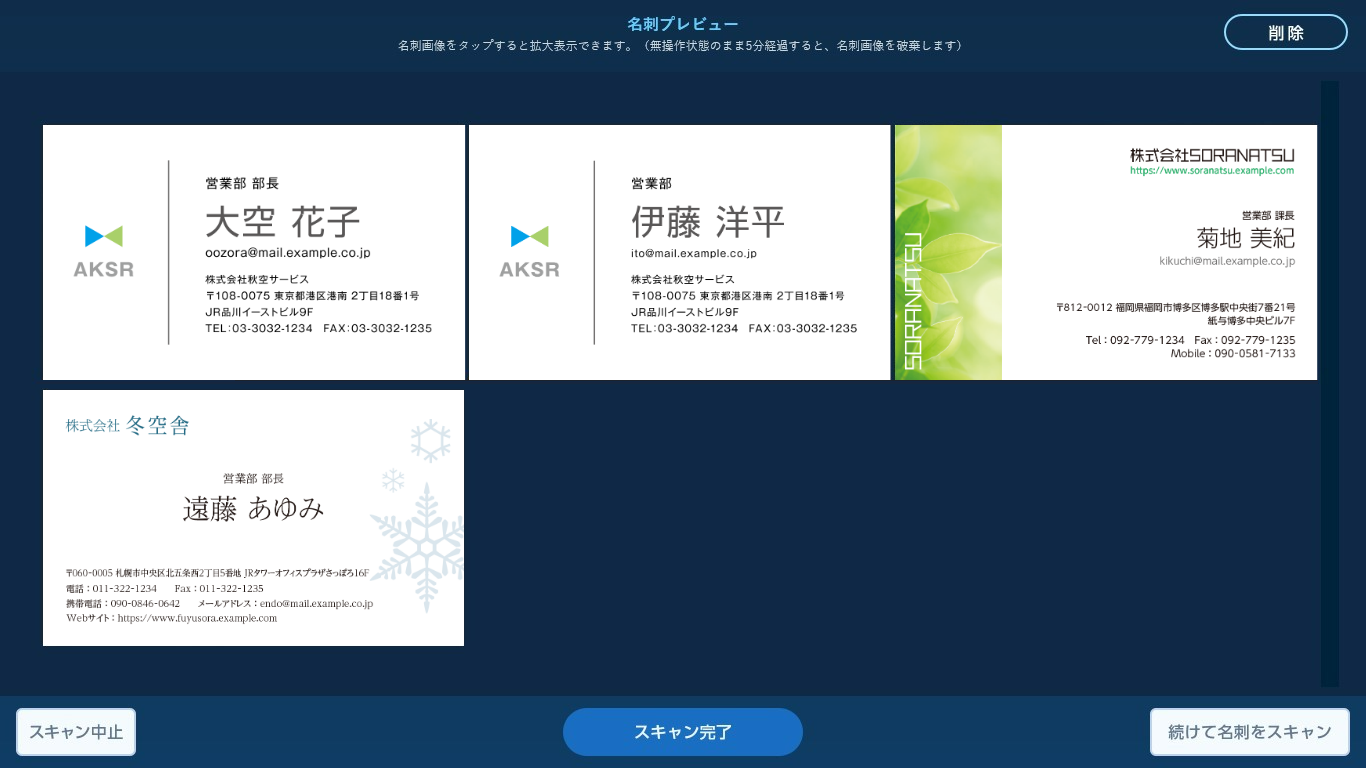Tap the oozora@mail.example.co.jp email address

288,253
